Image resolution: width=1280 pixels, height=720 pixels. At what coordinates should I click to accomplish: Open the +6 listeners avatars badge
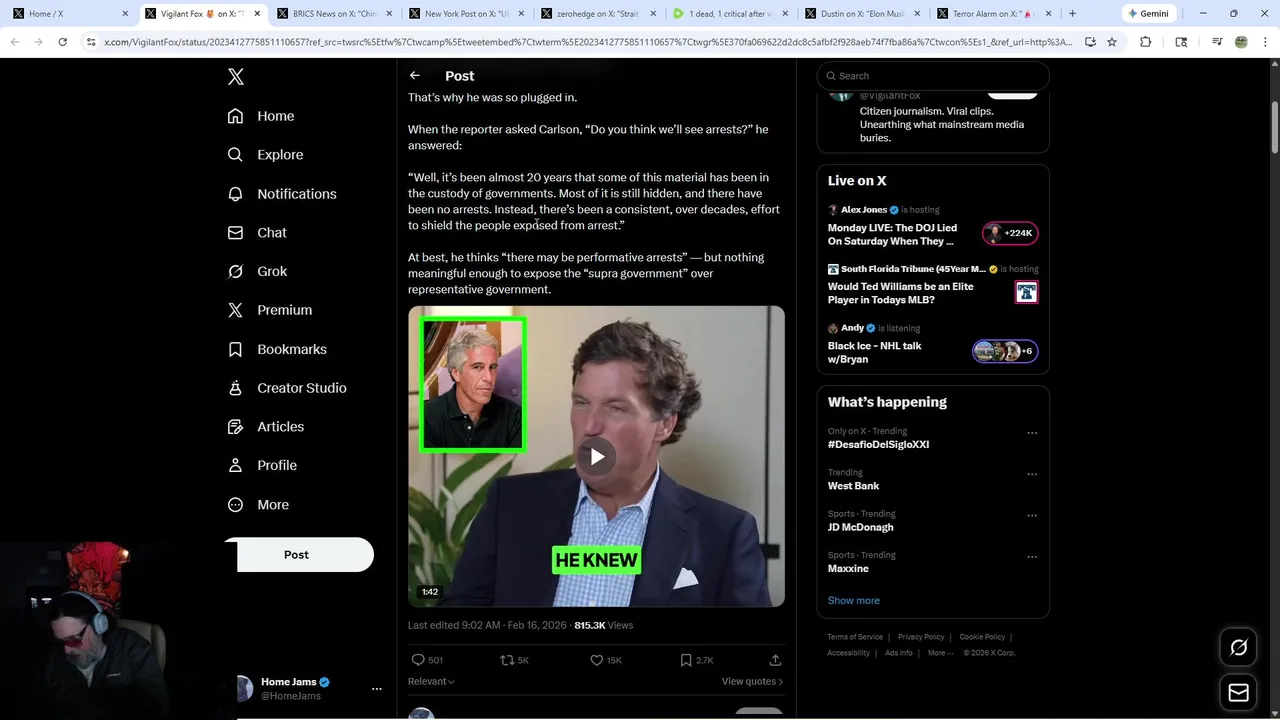pyautogui.click(x=1005, y=351)
